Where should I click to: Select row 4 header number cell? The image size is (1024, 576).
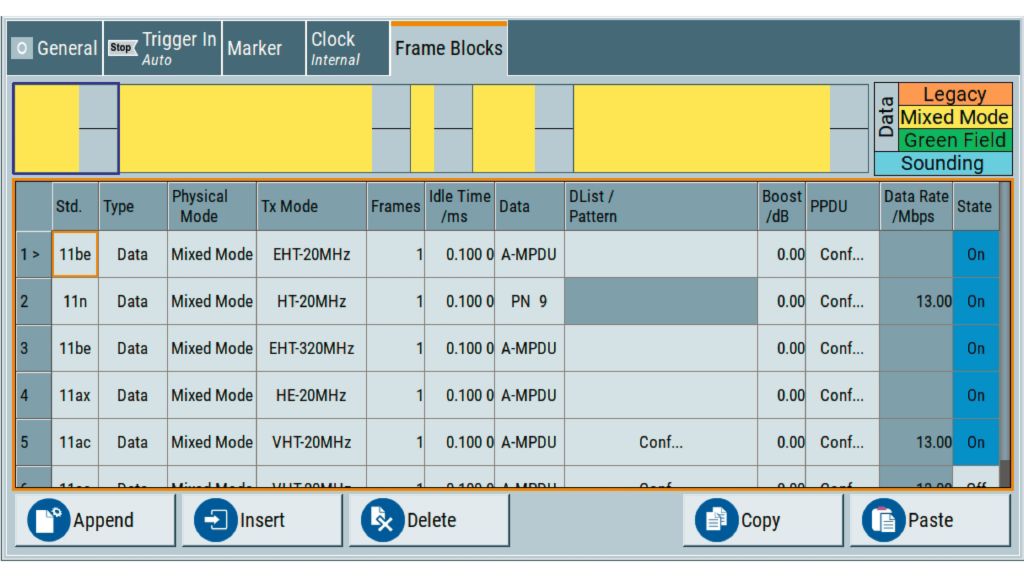(33, 395)
